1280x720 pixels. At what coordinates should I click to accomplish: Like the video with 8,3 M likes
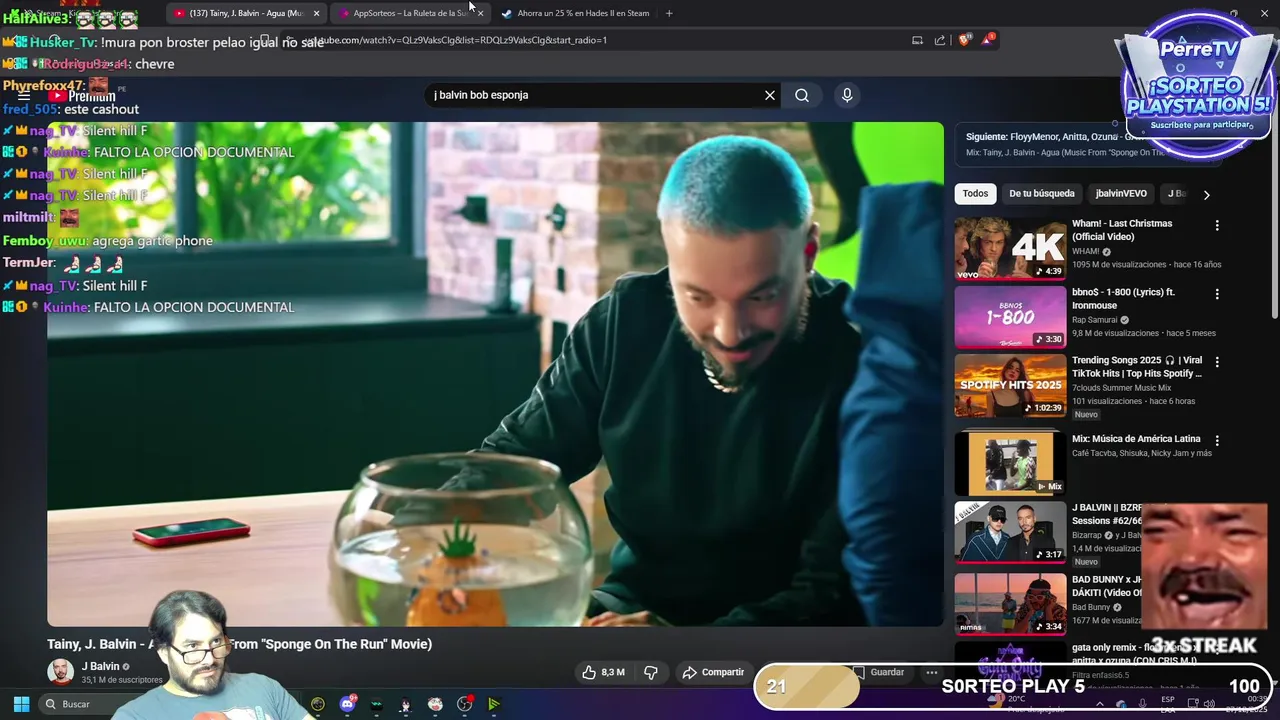pos(603,673)
